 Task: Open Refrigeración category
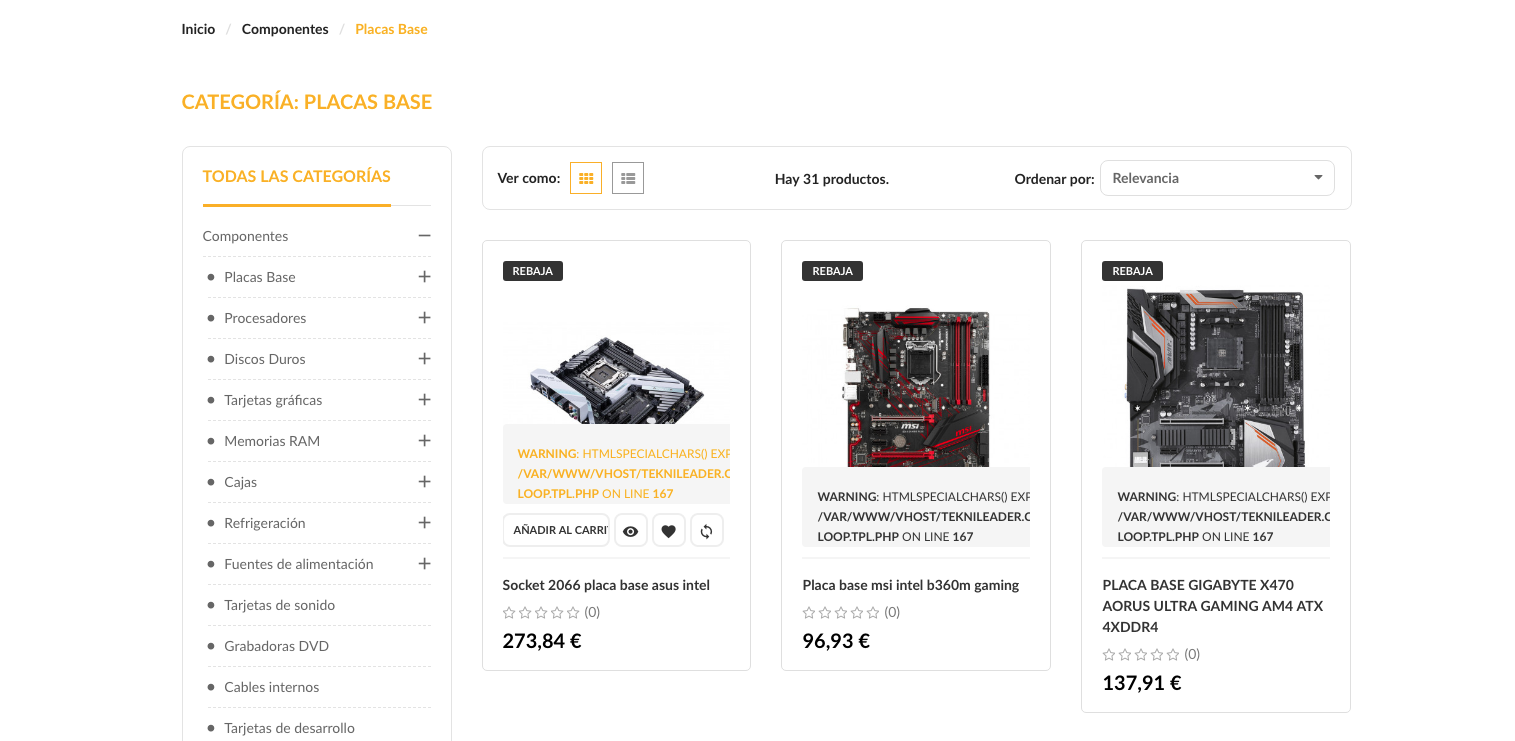265,523
